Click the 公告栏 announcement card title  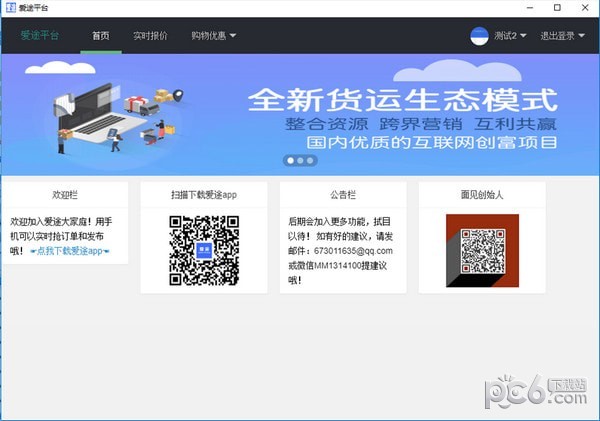[x=343, y=193]
